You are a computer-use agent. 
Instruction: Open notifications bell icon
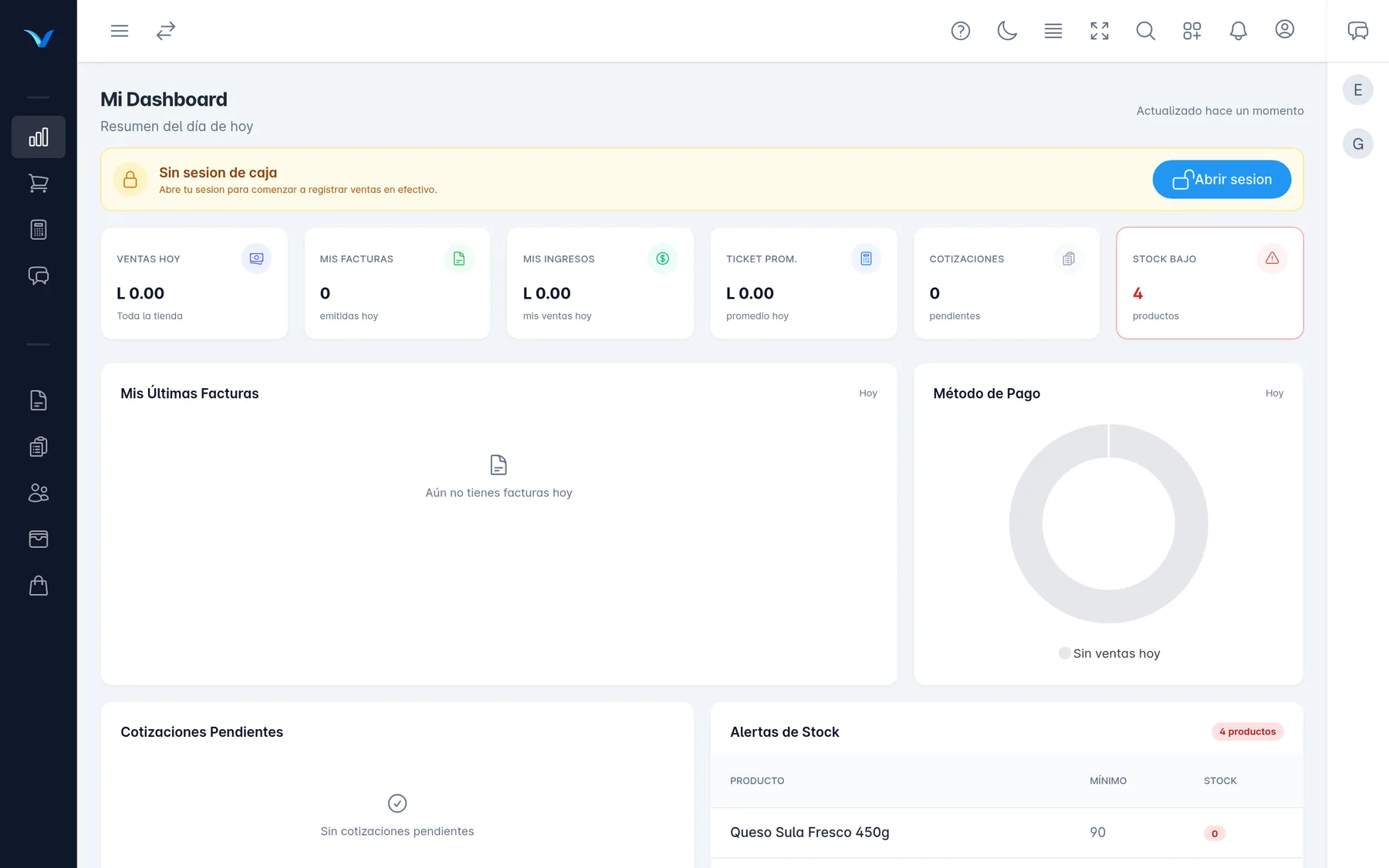coord(1239,31)
